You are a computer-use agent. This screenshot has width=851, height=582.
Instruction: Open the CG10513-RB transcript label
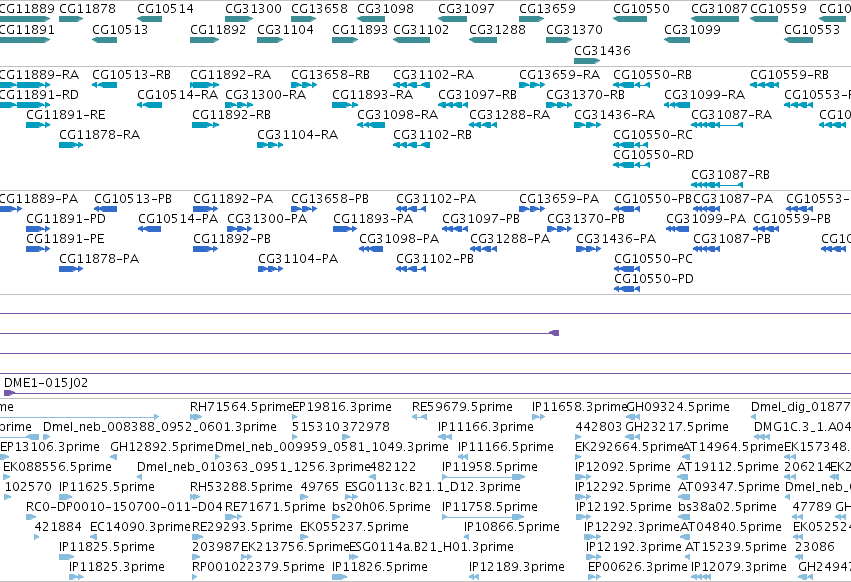pyautogui.click(x=131, y=74)
